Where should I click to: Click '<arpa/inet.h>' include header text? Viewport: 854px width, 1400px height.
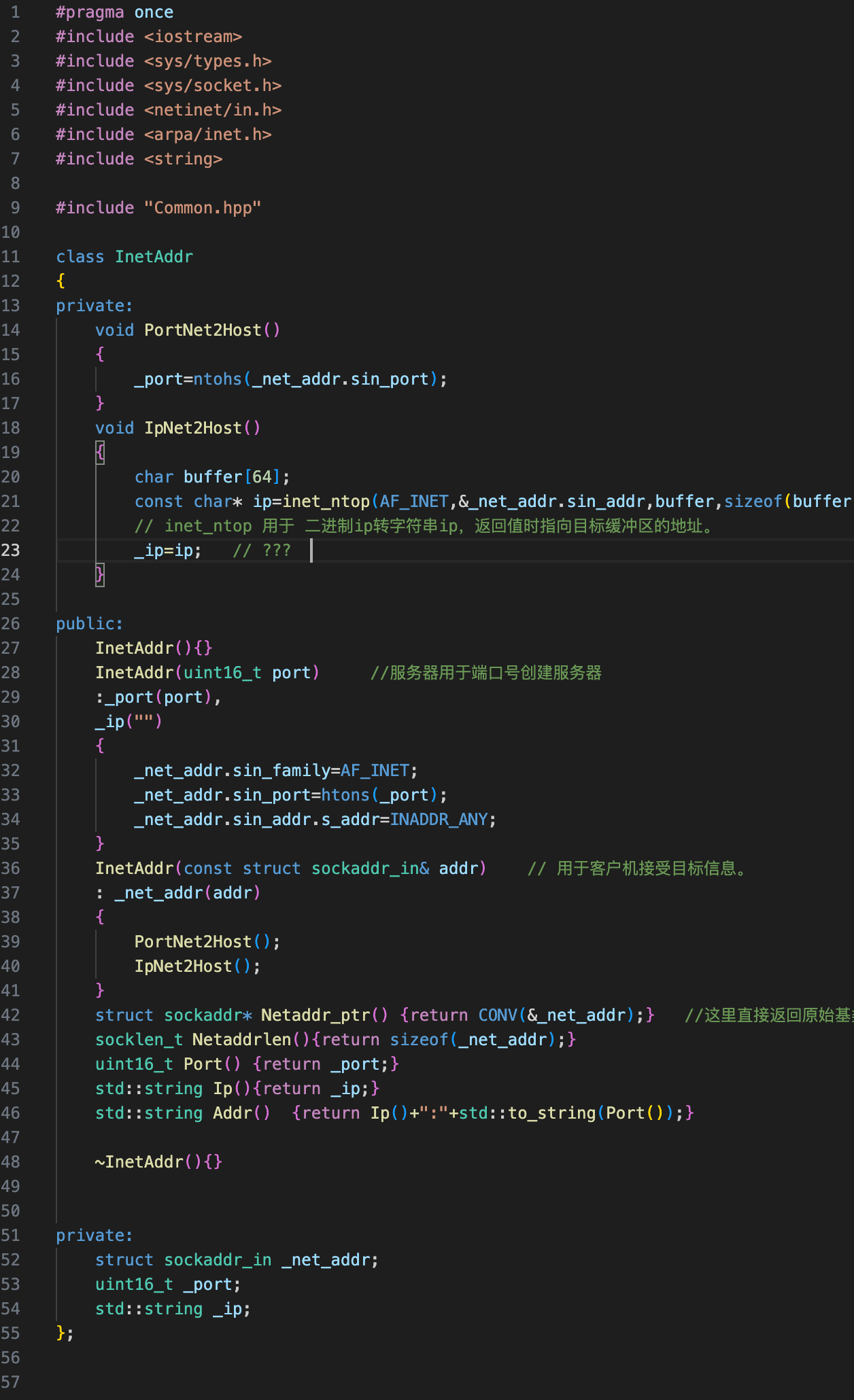click(208, 135)
